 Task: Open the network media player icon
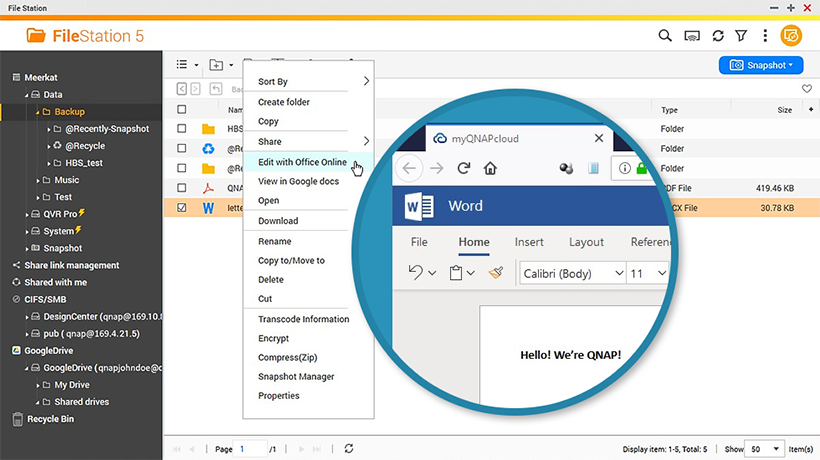(x=691, y=36)
